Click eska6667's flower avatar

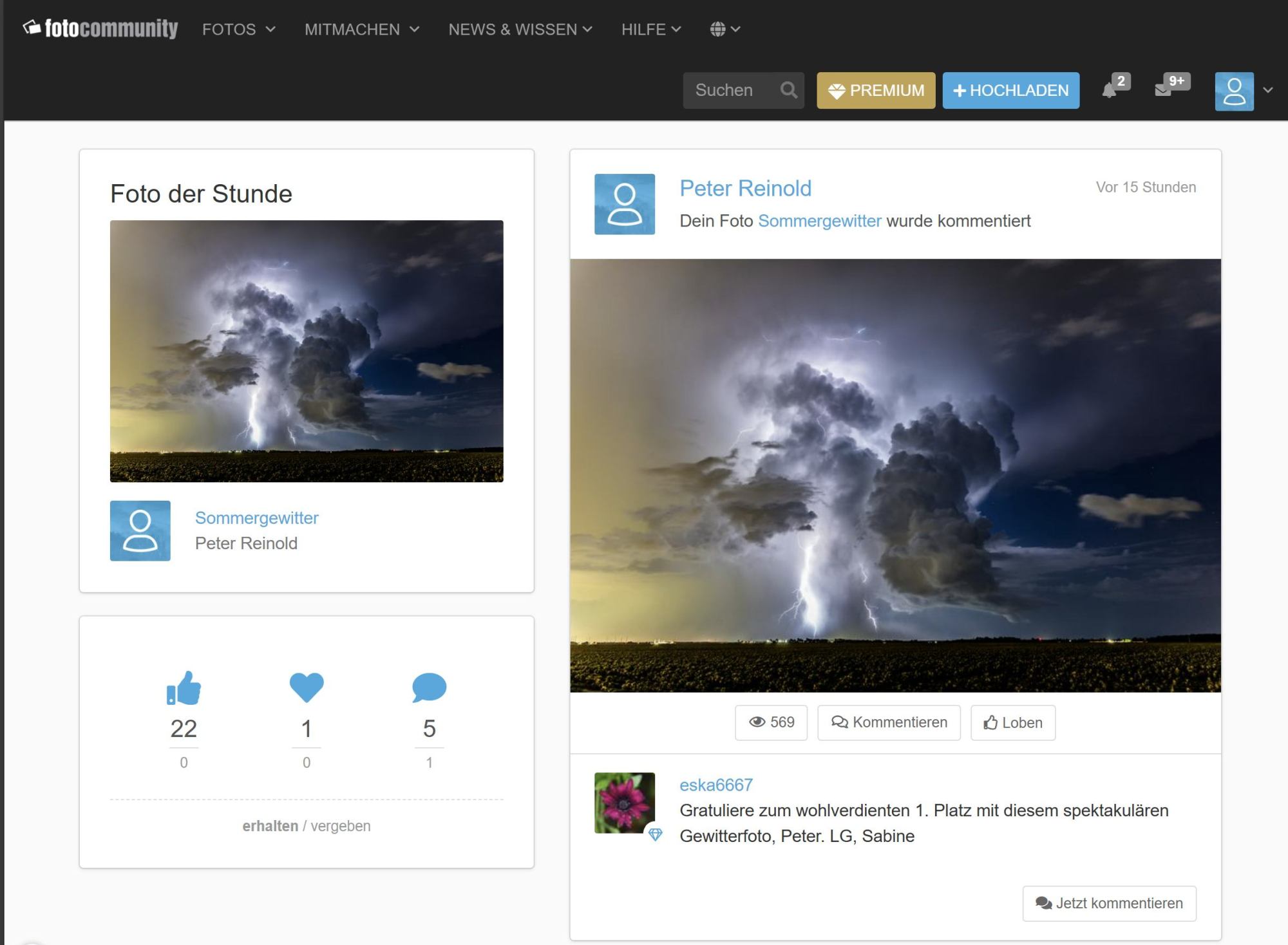(624, 803)
